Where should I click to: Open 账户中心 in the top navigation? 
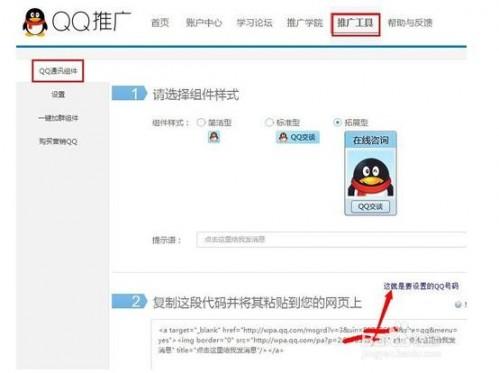point(204,23)
